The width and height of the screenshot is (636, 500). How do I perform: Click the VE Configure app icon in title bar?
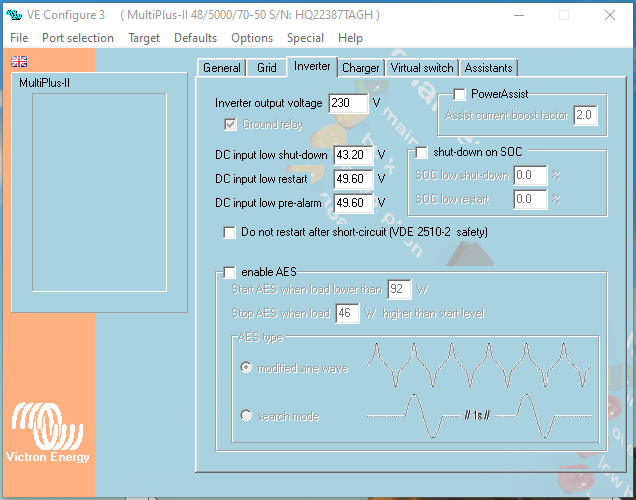(14, 15)
